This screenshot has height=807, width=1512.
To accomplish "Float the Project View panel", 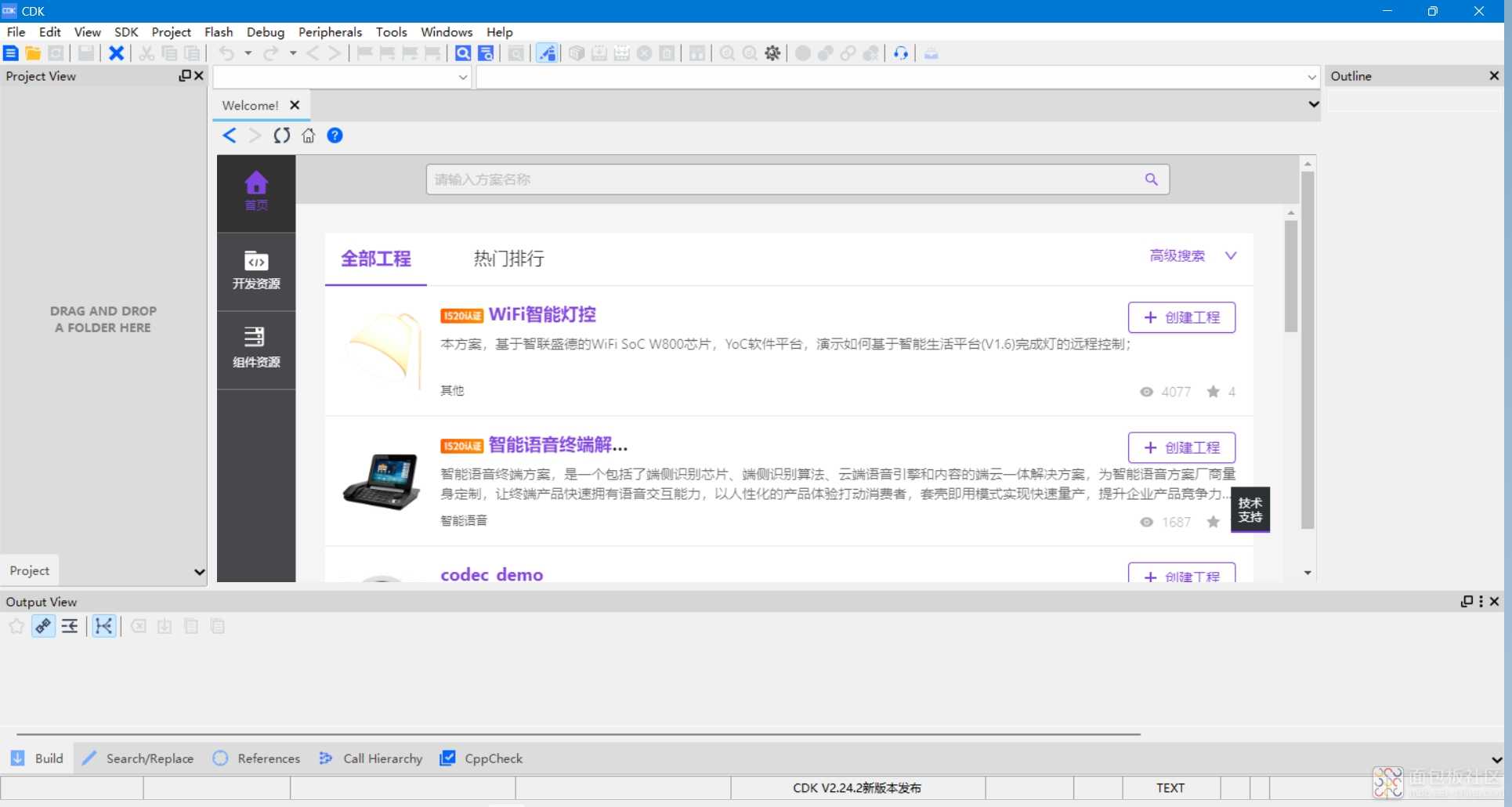I will click(x=185, y=76).
